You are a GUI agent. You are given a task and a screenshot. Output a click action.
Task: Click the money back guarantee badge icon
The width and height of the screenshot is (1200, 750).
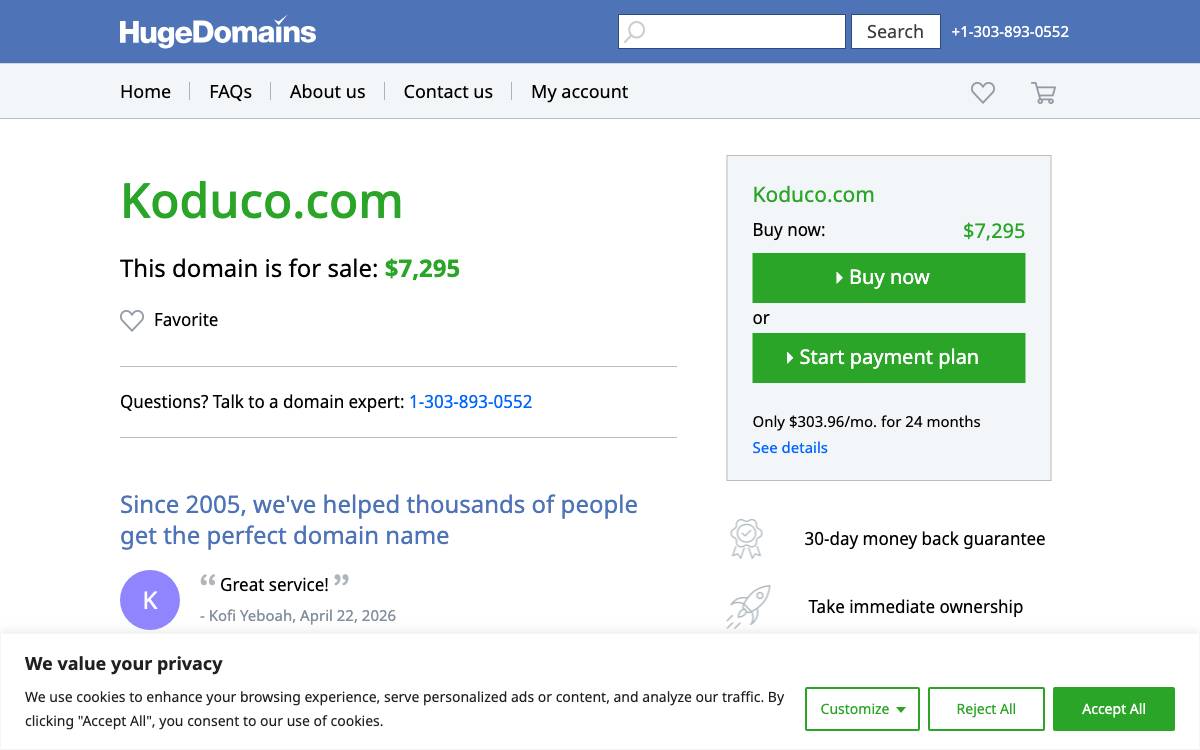[x=746, y=538]
